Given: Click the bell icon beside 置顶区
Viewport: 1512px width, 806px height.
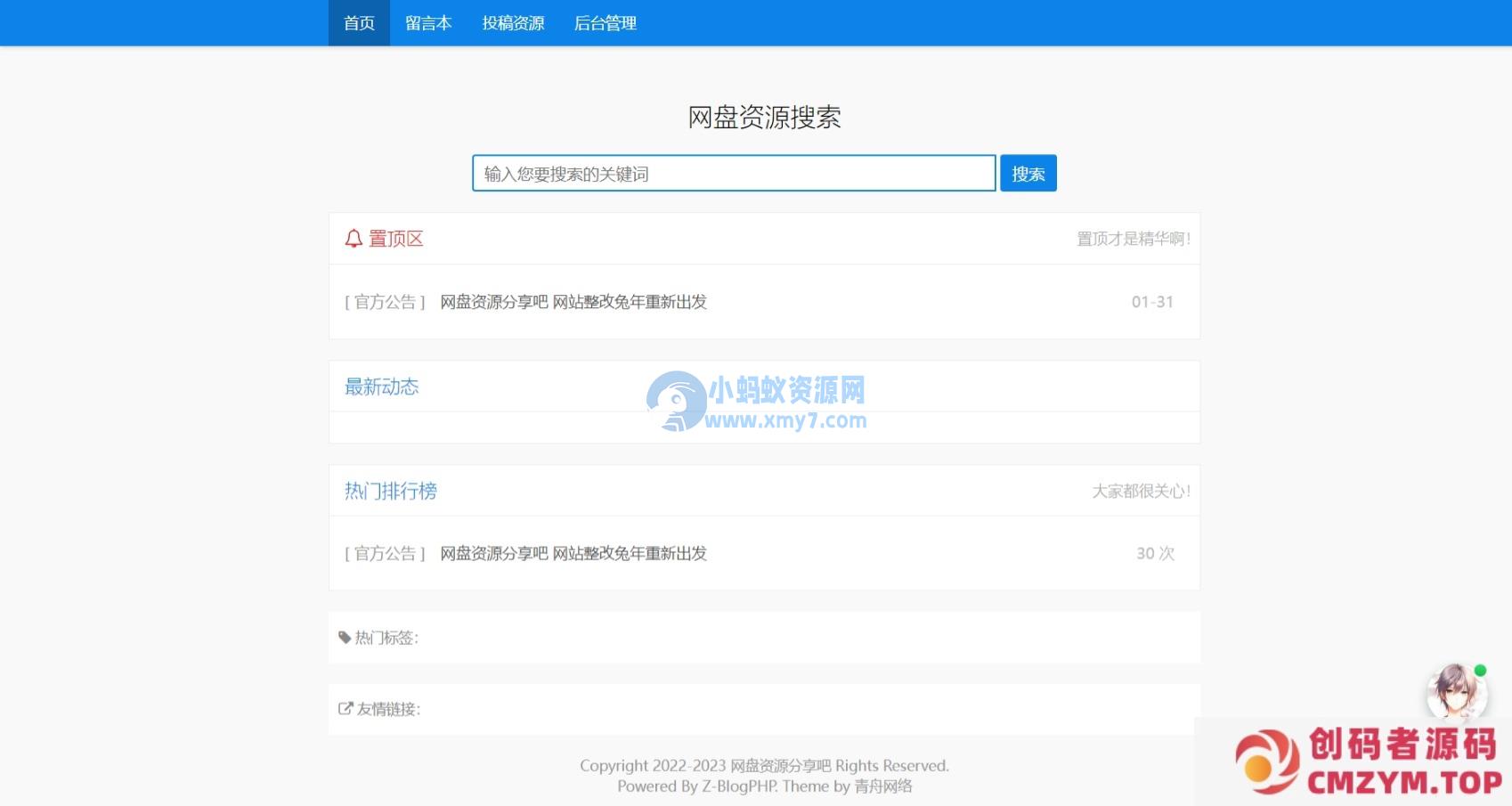Looking at the screenshot, I should point(354,239).
